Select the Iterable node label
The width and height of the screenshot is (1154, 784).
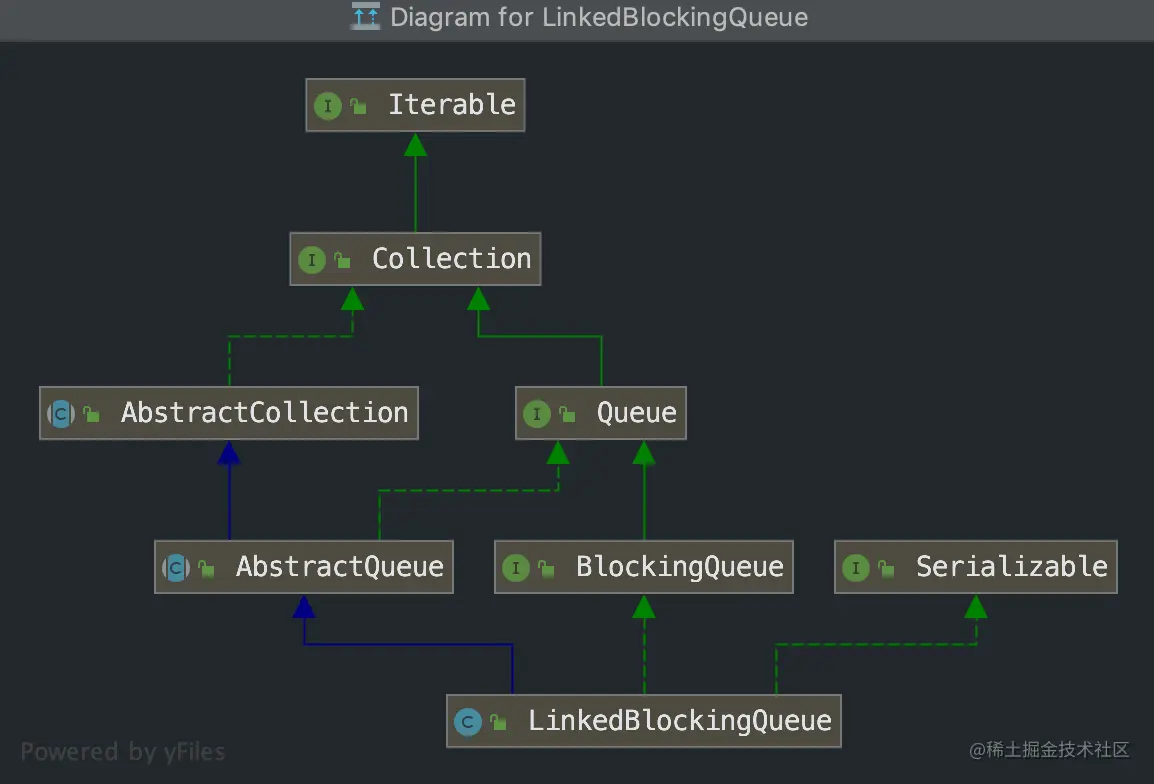click(452, 105)
